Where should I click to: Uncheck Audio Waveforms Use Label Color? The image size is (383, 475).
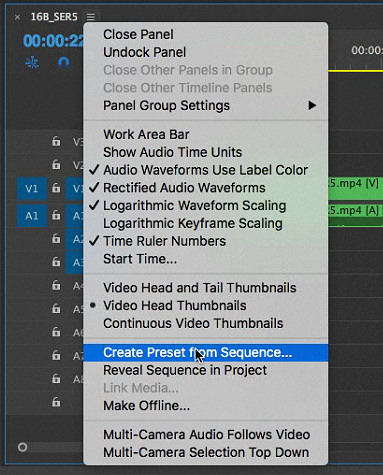[x=205, y=170]
